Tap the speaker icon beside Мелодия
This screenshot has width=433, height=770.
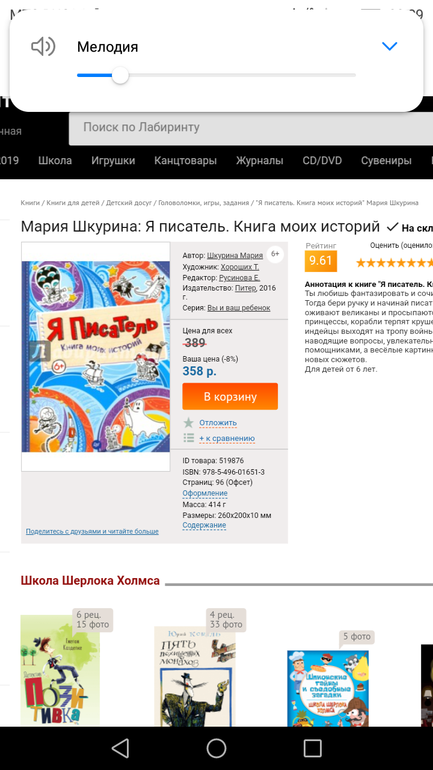click(x=43, y=47)
